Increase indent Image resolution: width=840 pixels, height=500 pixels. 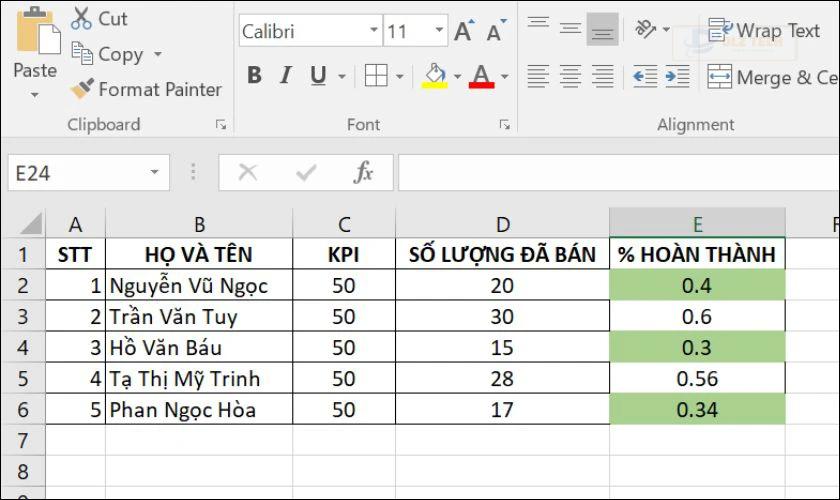[678, 77]
